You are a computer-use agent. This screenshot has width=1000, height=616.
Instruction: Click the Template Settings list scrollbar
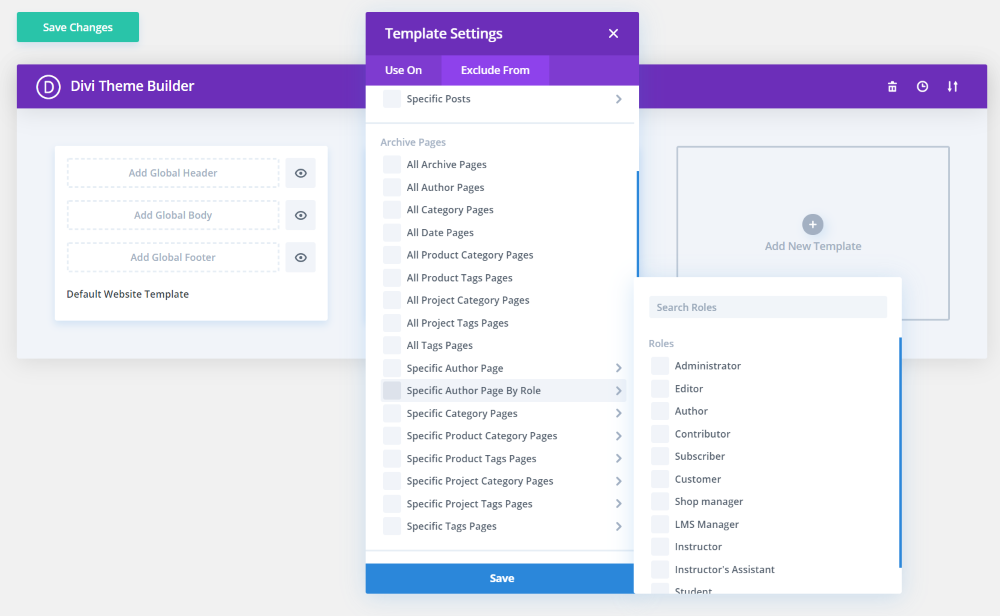pyautogui.click(x=638, y=224)
